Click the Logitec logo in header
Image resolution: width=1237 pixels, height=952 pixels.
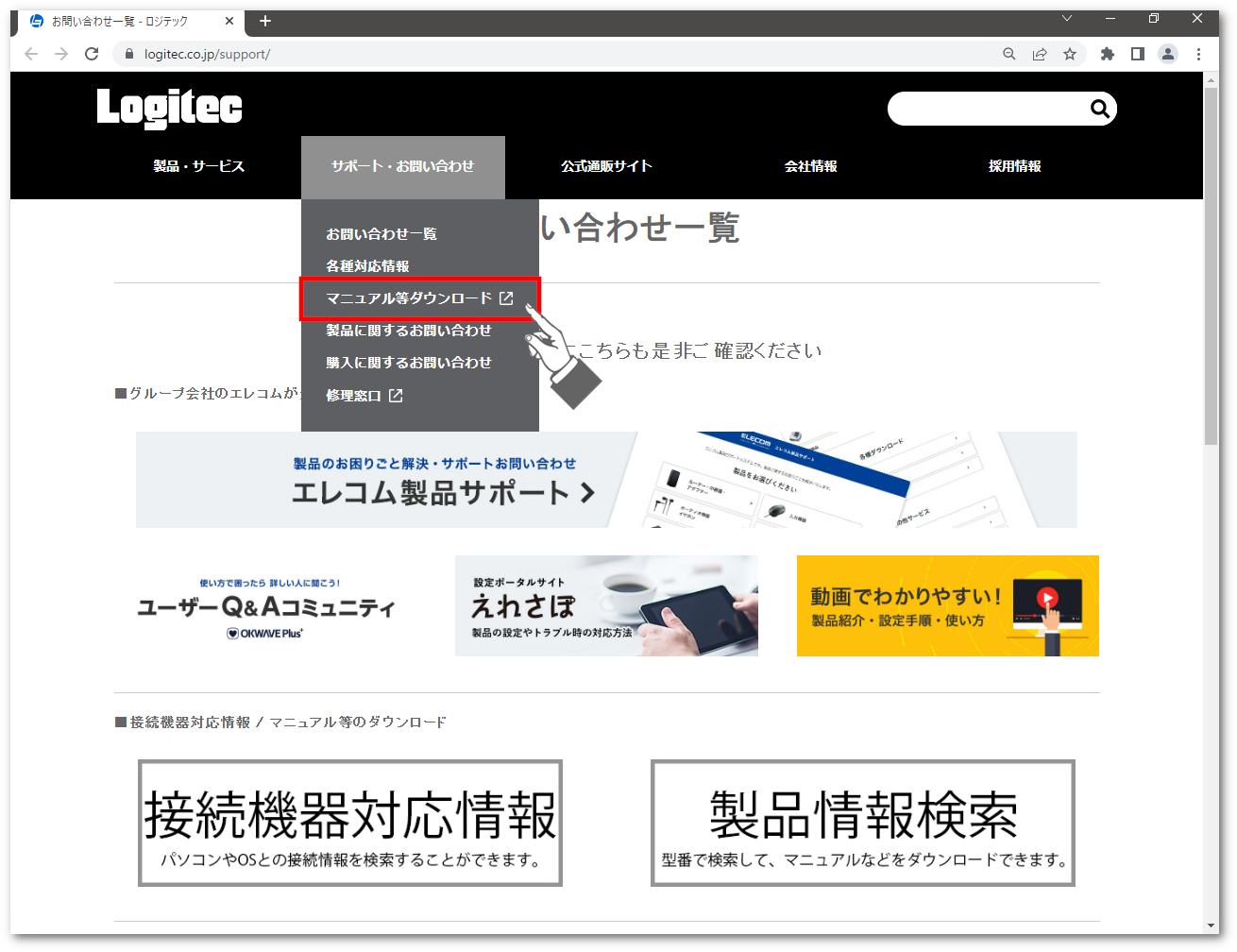[170, 108]
